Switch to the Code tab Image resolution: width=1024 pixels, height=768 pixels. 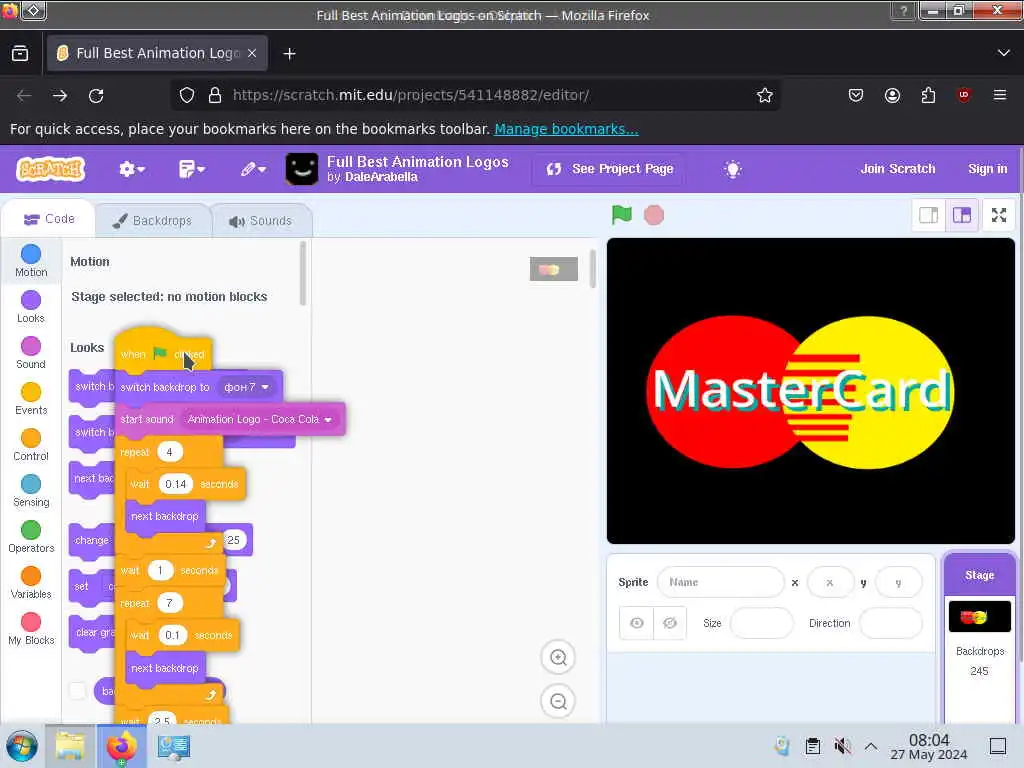point(48,219)
